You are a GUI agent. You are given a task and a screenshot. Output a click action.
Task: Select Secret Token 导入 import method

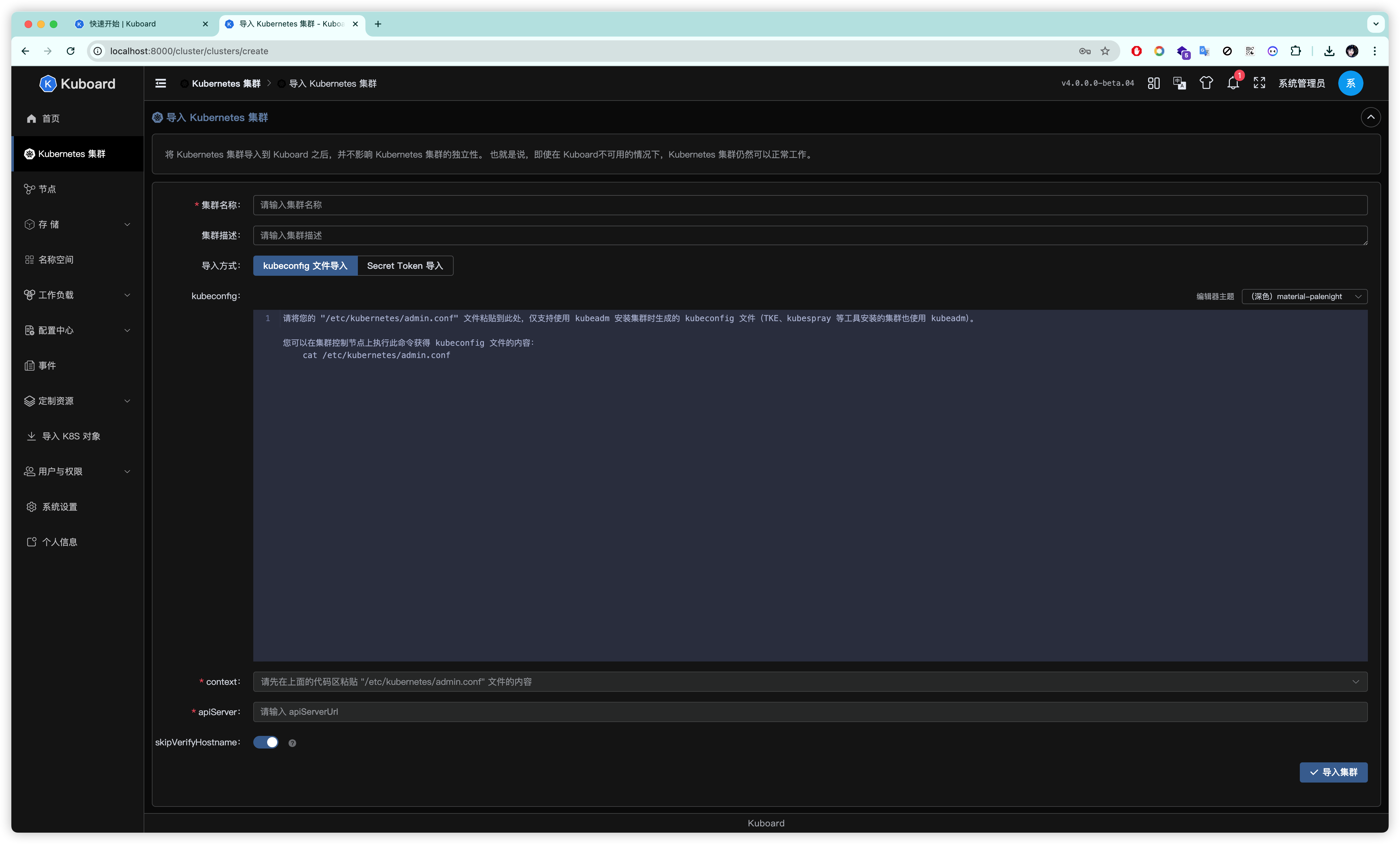[405, 266]
